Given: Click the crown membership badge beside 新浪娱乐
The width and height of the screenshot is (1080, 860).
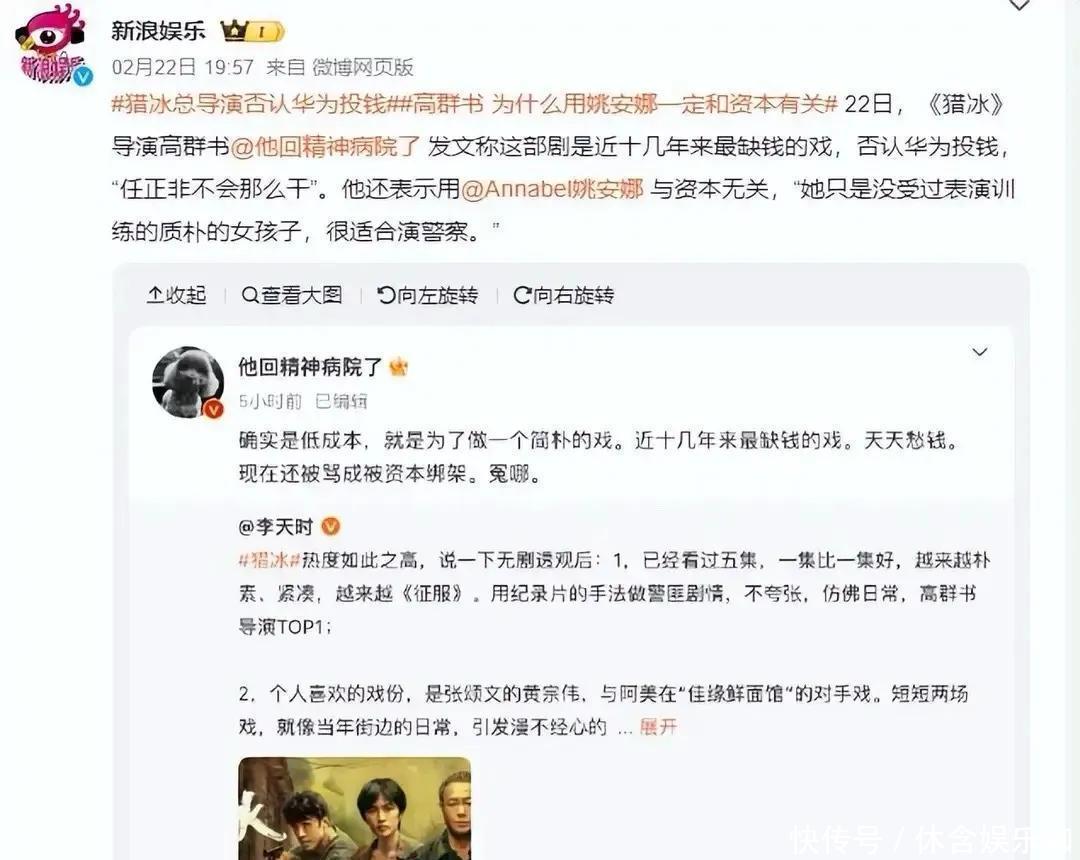Looking at the screenshot, I should point(252,31).
